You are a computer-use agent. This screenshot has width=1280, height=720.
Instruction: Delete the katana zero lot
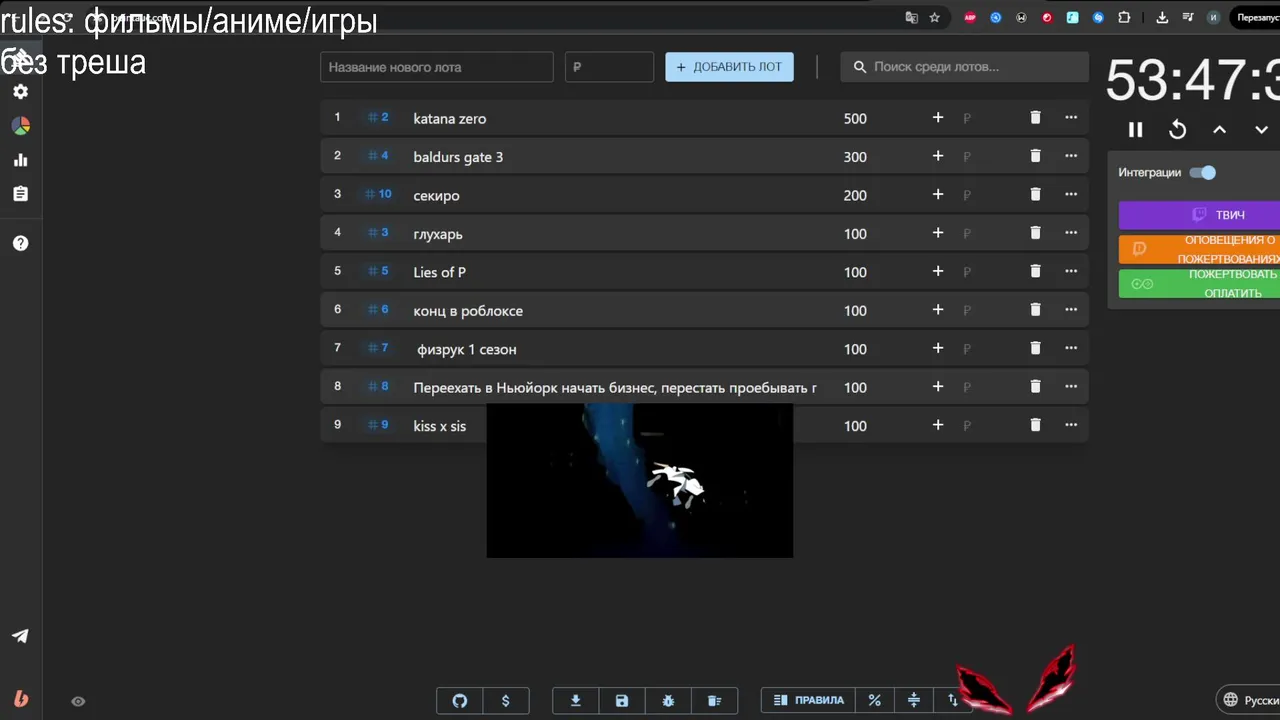click(1035, 118)
